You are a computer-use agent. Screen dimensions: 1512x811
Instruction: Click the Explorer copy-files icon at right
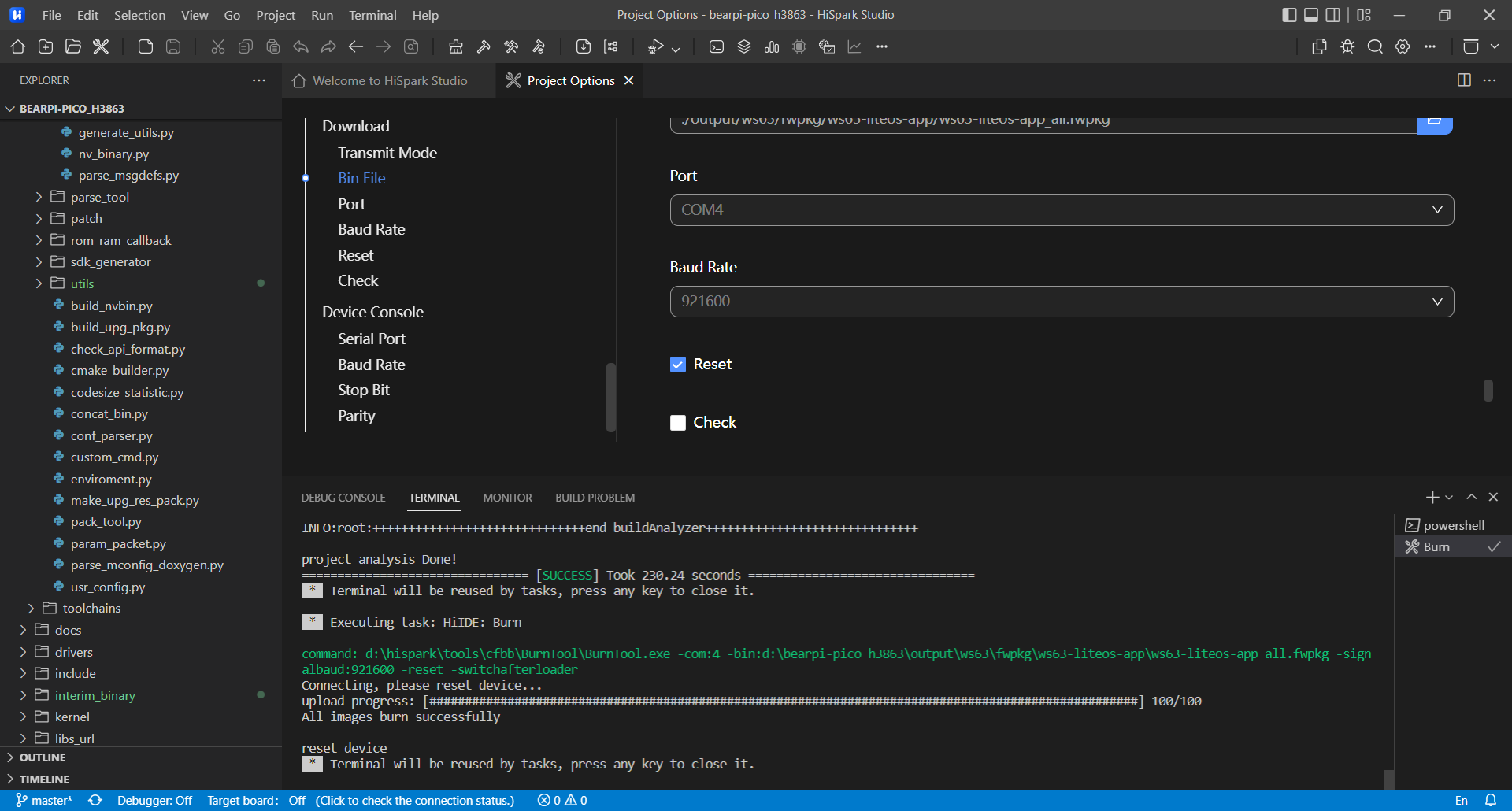coord(1320,47)
